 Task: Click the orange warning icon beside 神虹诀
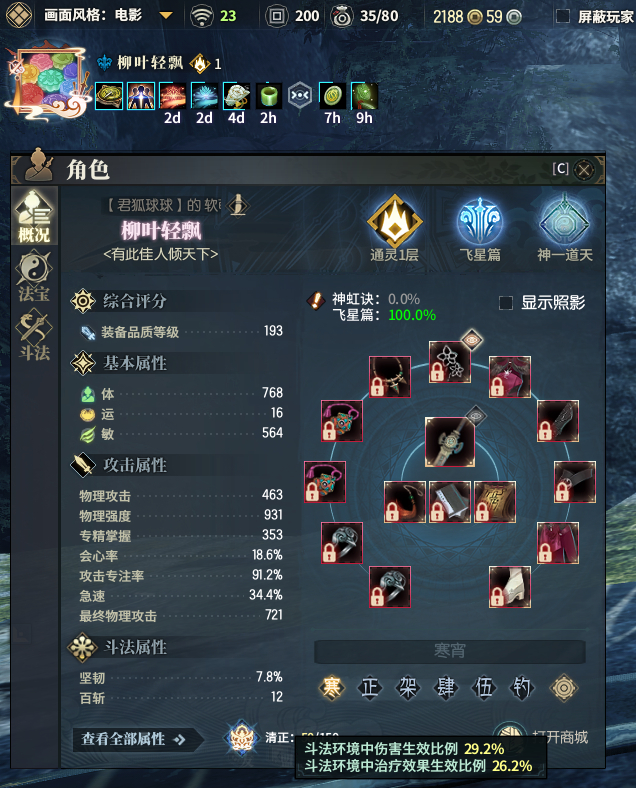coord(315,301)
